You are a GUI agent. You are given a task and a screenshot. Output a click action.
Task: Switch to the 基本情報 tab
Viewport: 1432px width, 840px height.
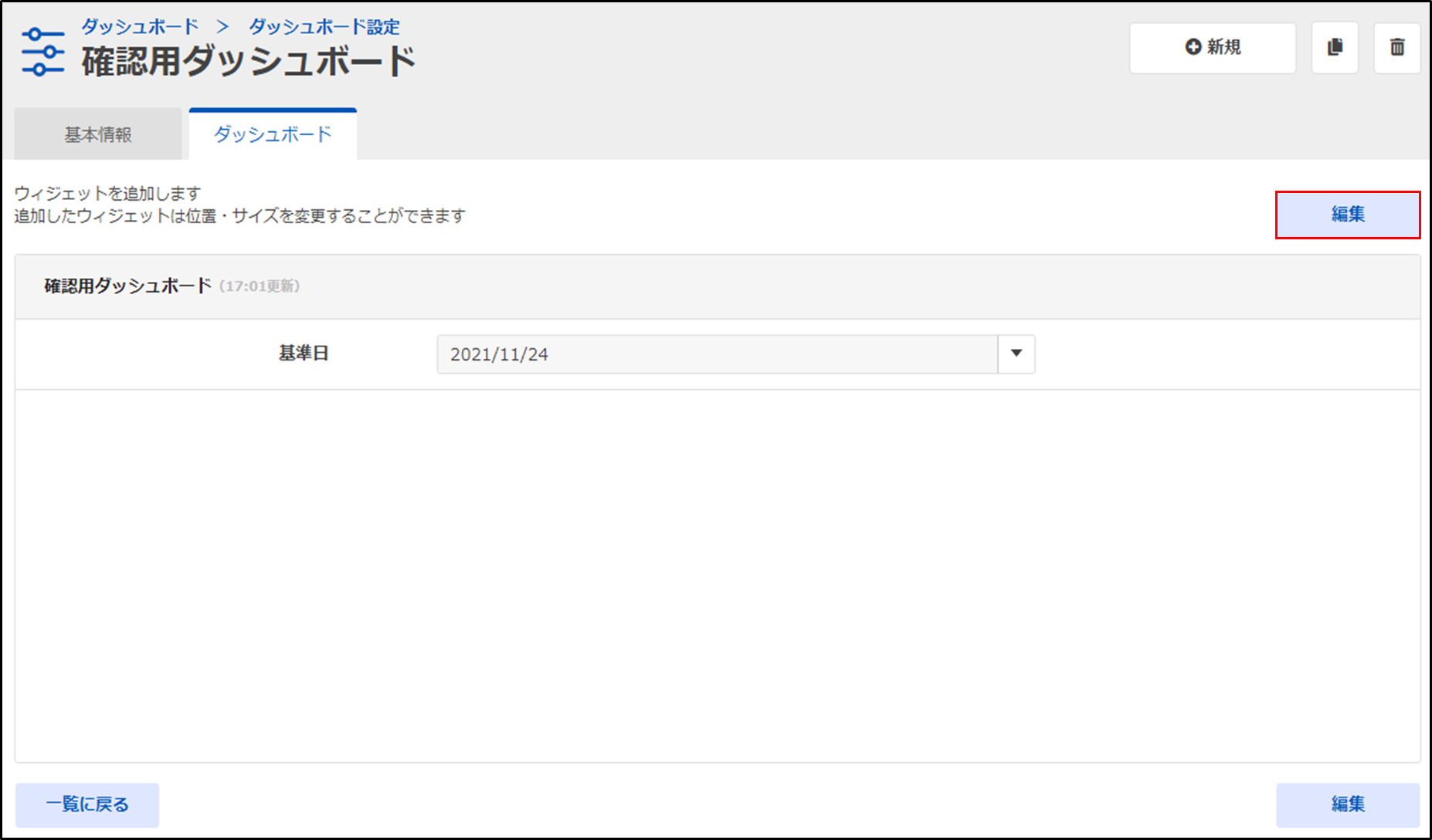point(98,134)
